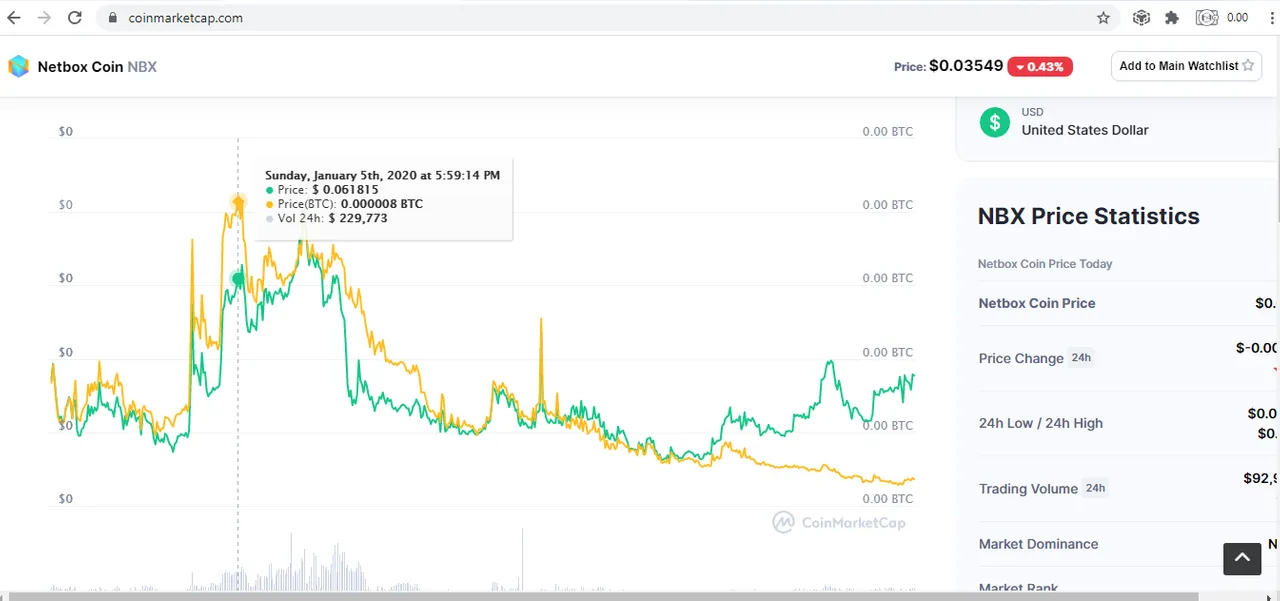This screenshot has width=1280, height=601.
Task: Click the 'Trading Volume' row label
Action: tap(1028, 489)
